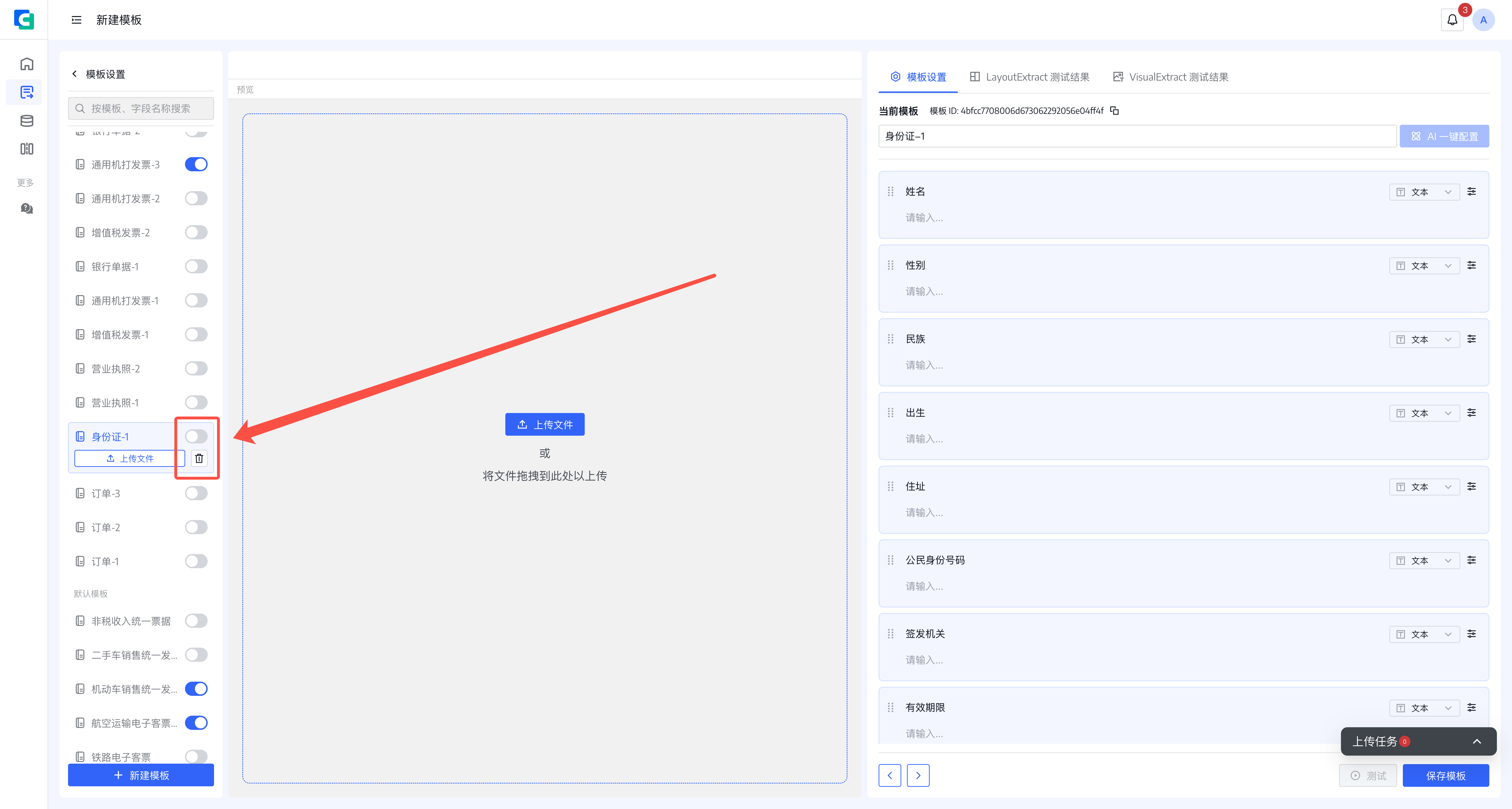Focus the template search field
1512x809 pixels.
click(x=141, y=109)
